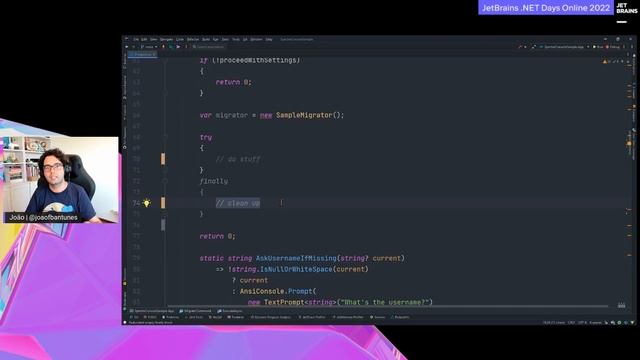
Task: Click the '// clean up' comment
Action: pos(238,203)
